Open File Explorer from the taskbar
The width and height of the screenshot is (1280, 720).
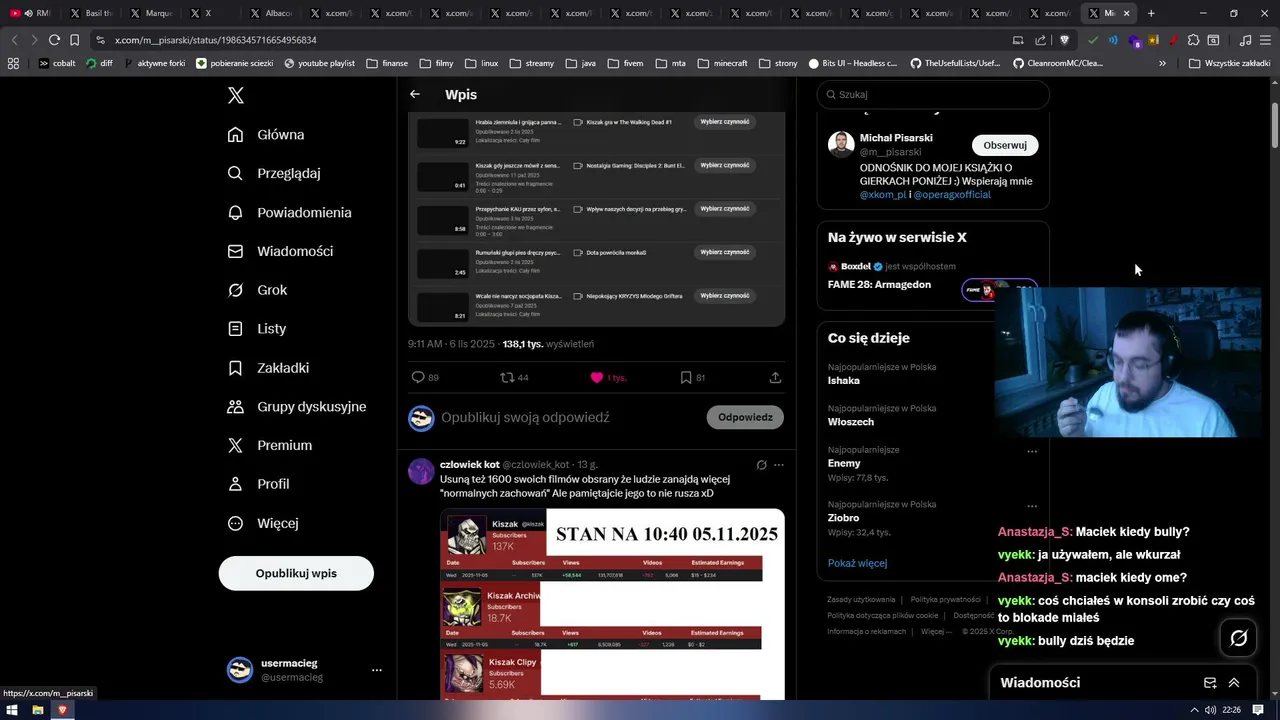(38, 710)
